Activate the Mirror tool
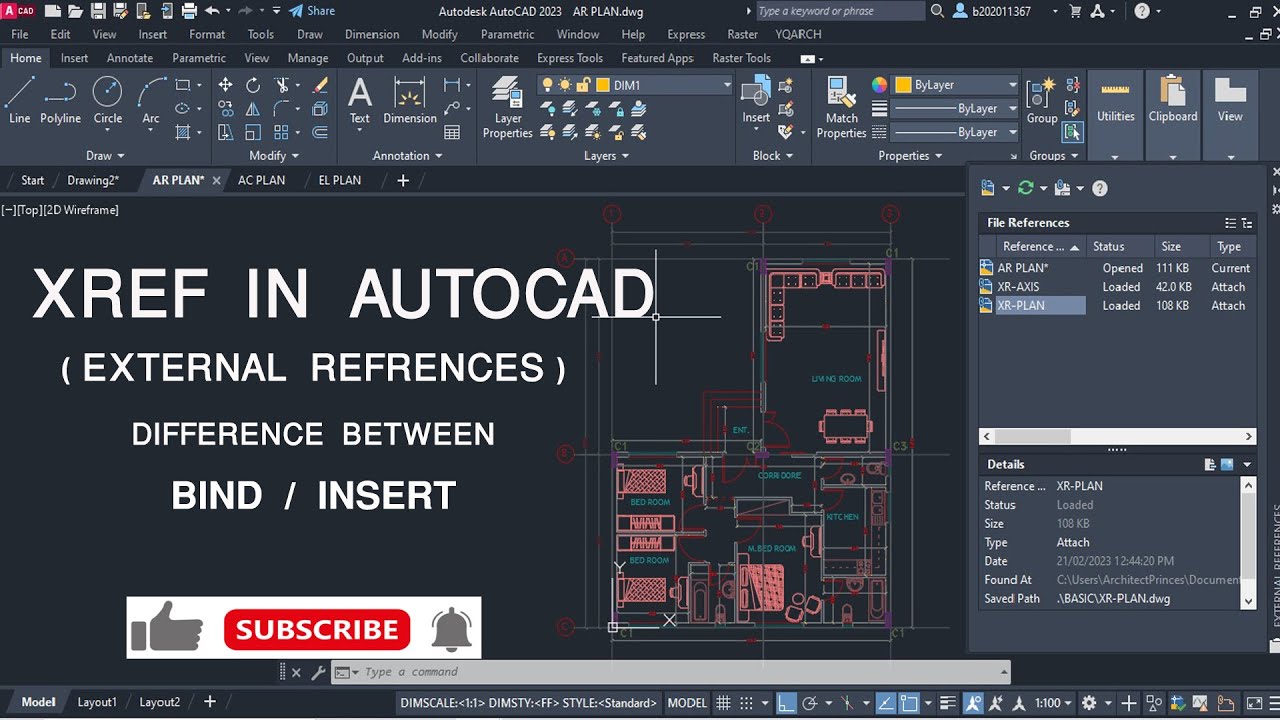 (x=253, y=109)
